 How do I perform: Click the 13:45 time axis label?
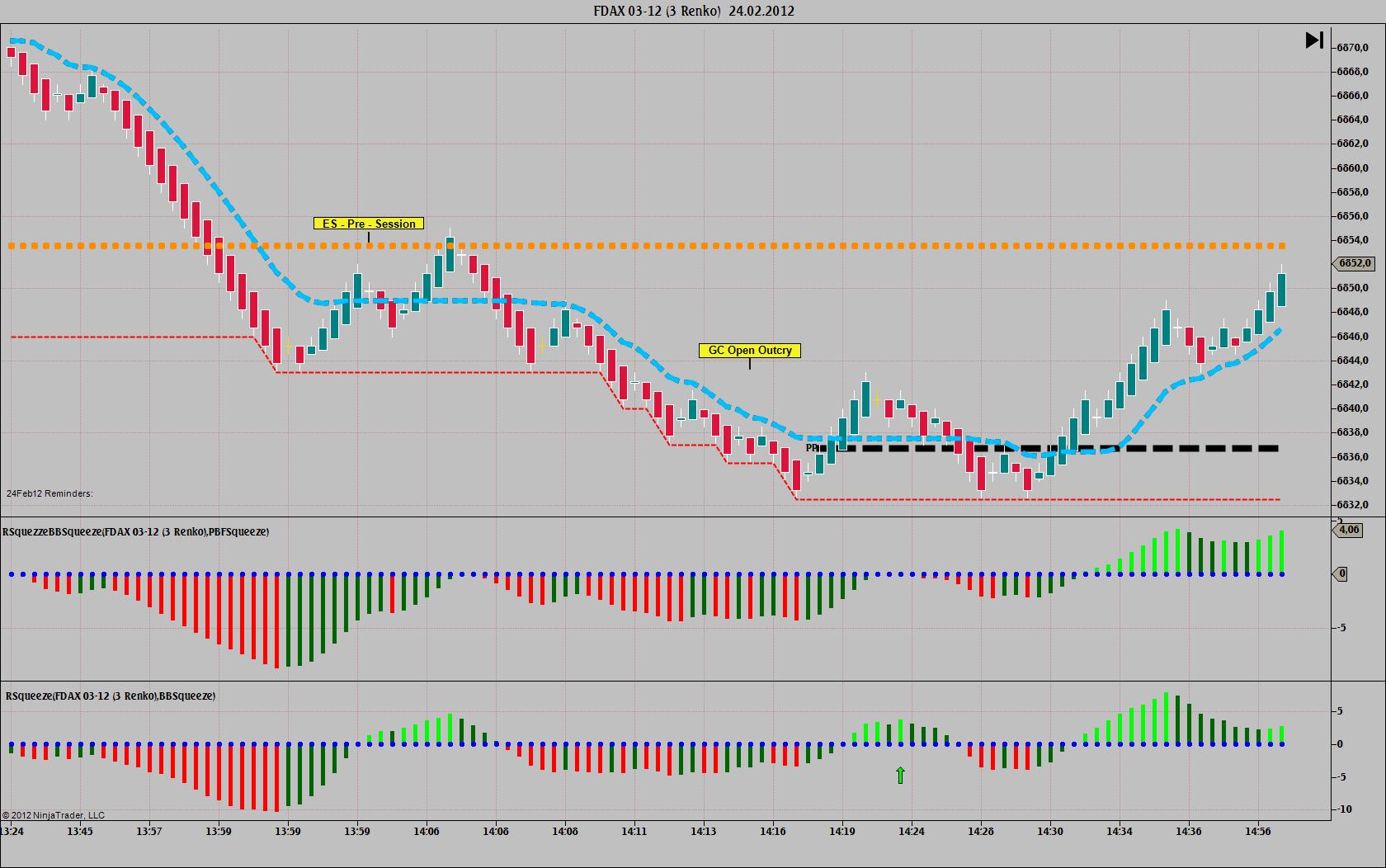(80, 832)
